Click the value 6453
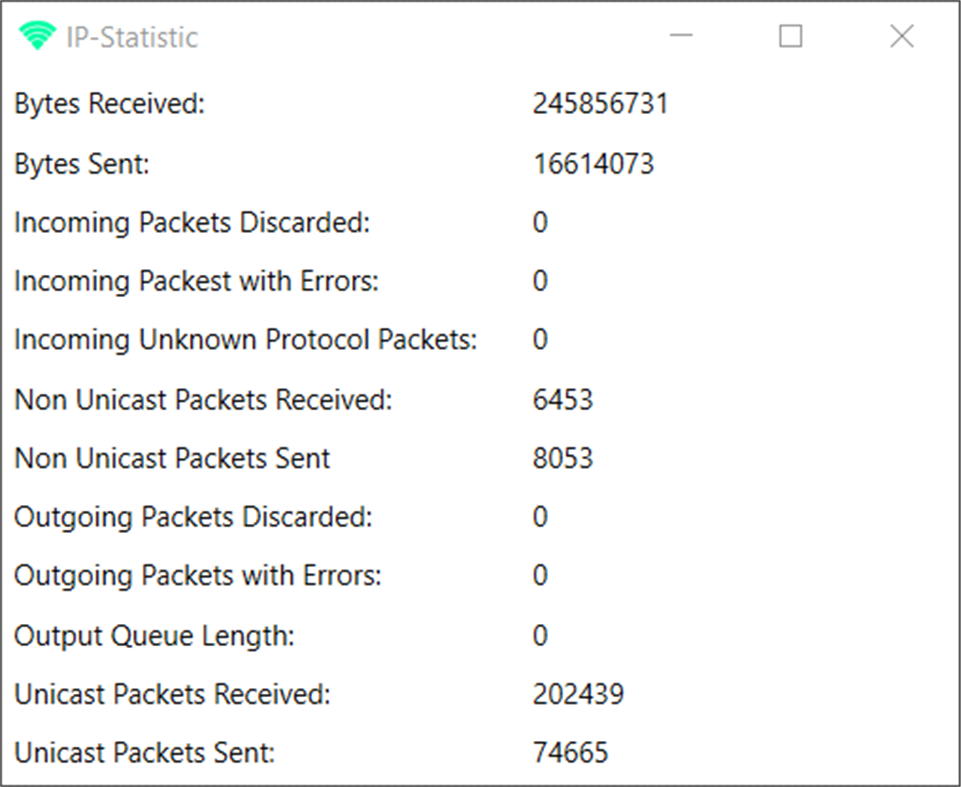The height and width of the screenshot is (787, 961). coord(563,400)
